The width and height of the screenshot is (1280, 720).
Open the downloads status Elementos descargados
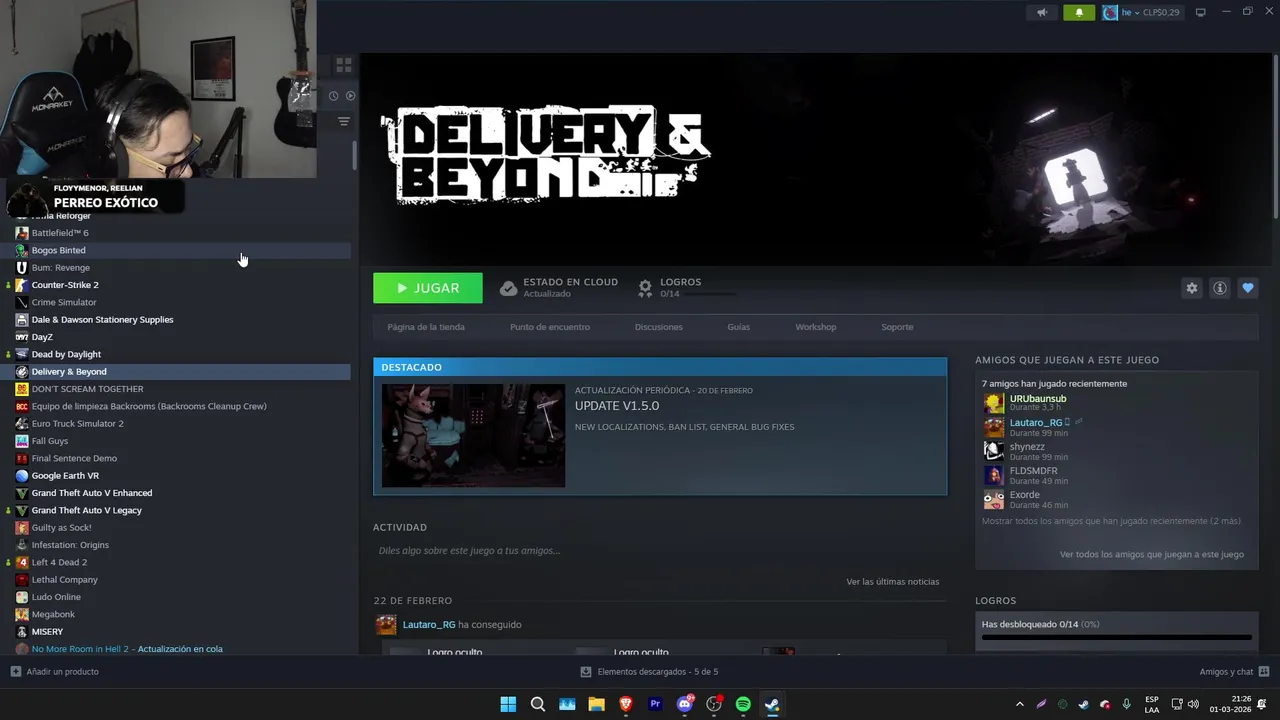650,672
